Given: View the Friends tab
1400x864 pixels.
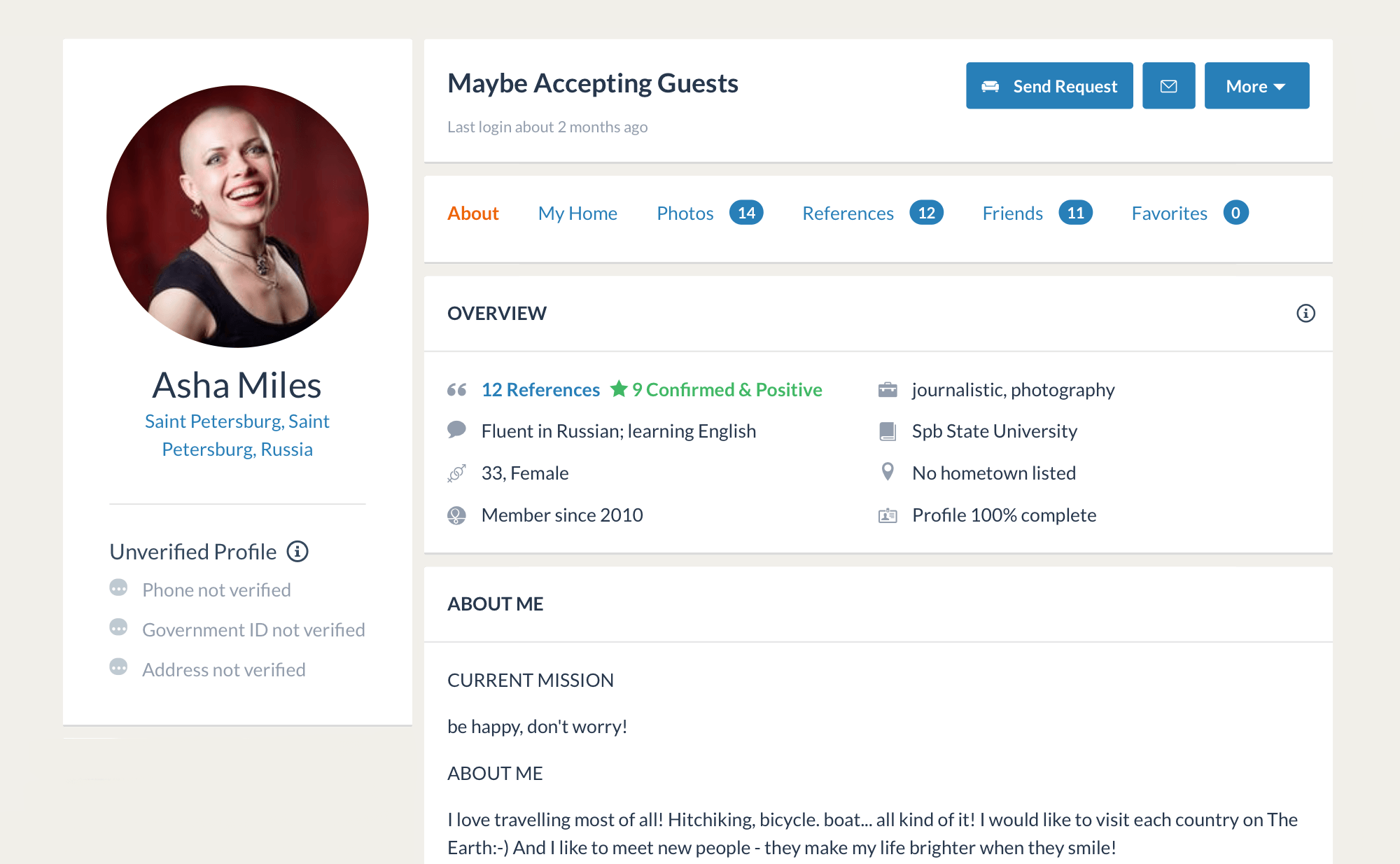Looking at the screenshot, I should pos(1012,213).
